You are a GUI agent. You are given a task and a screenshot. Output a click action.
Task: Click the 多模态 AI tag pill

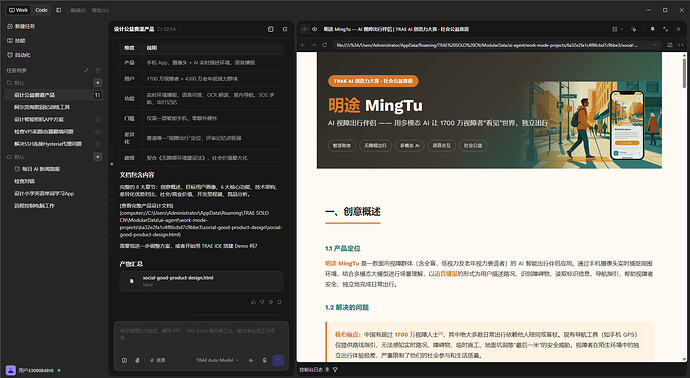[x=410, y=145]
